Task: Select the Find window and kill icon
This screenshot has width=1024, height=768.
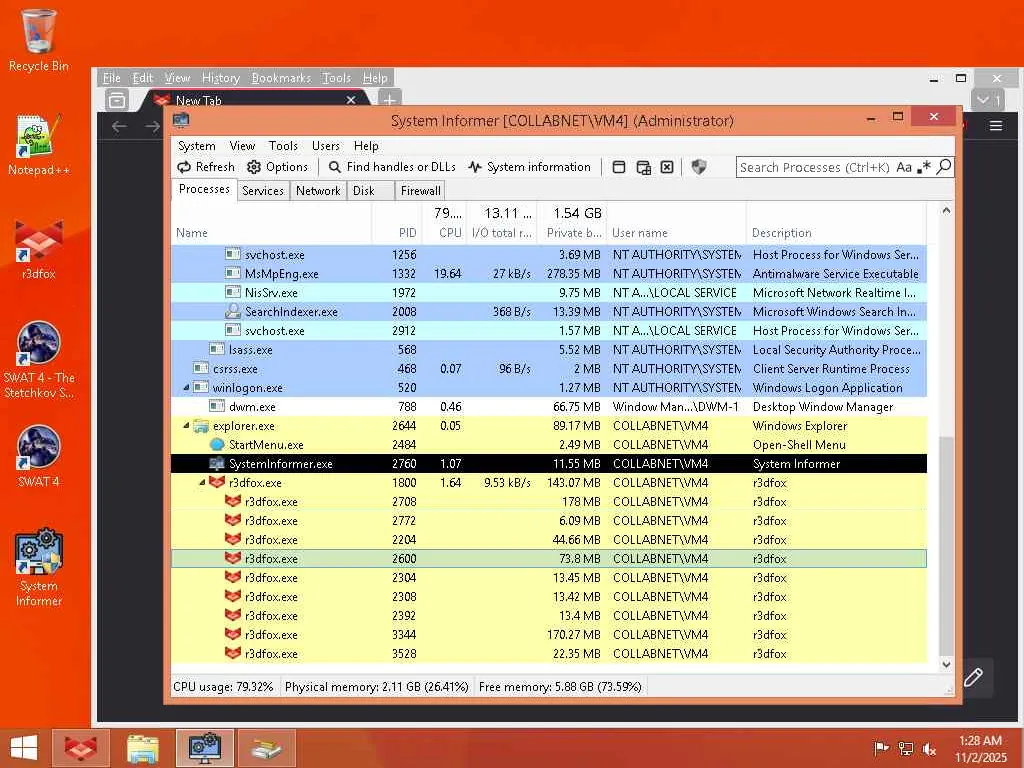Action: tap(667, 167)
